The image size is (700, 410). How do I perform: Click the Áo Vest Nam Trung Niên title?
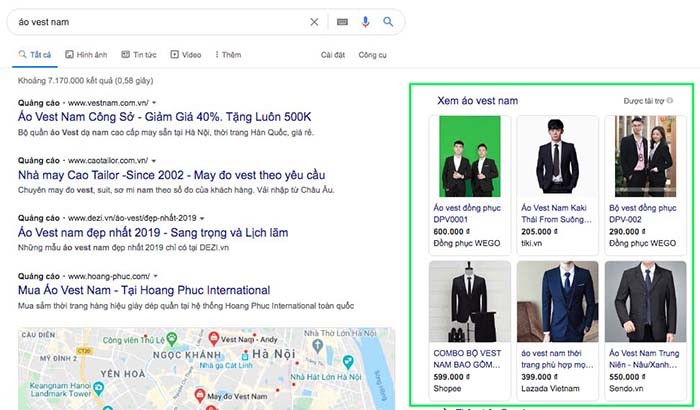[x=644, y=359]
